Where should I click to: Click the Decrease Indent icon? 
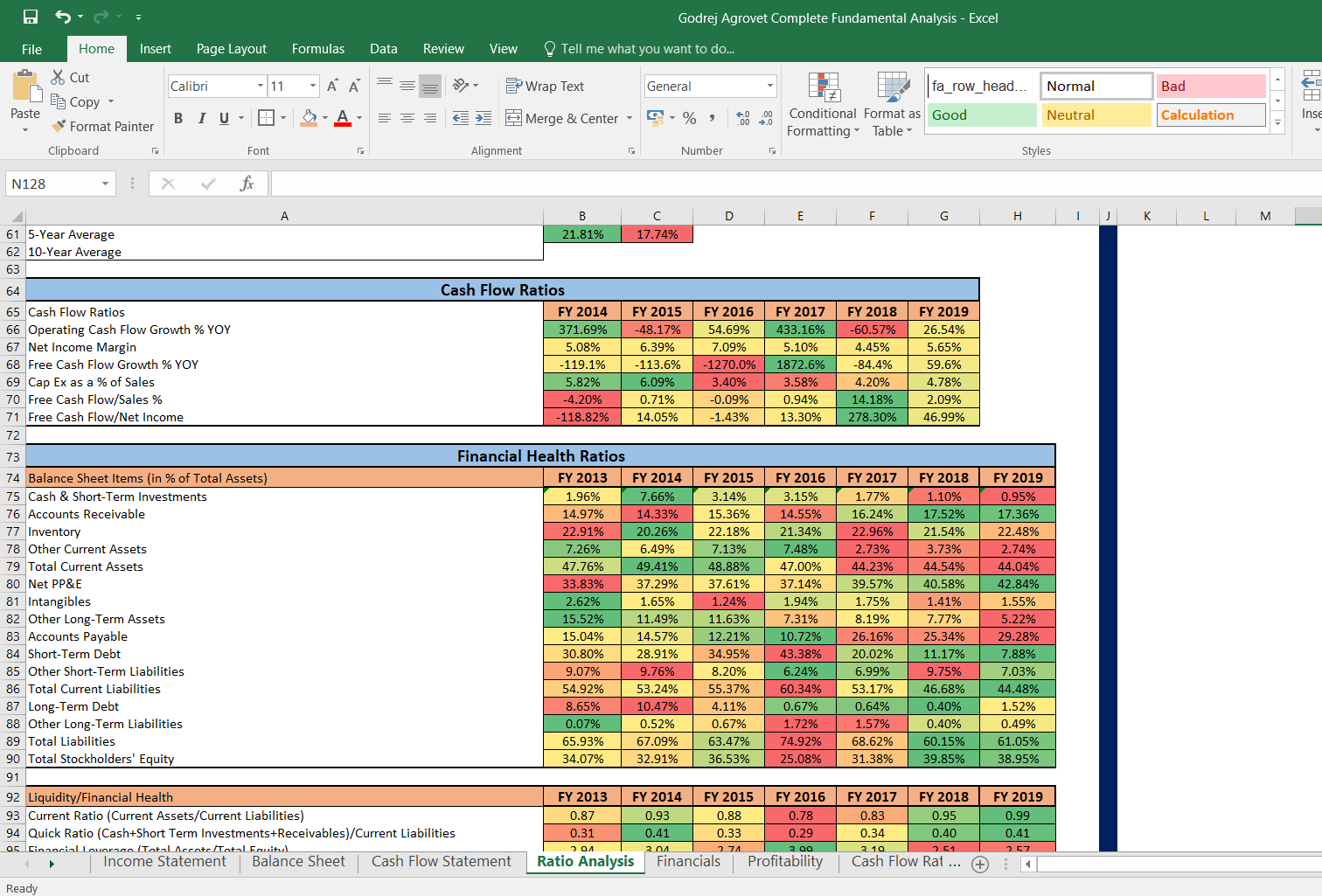(x=461, y=118)
